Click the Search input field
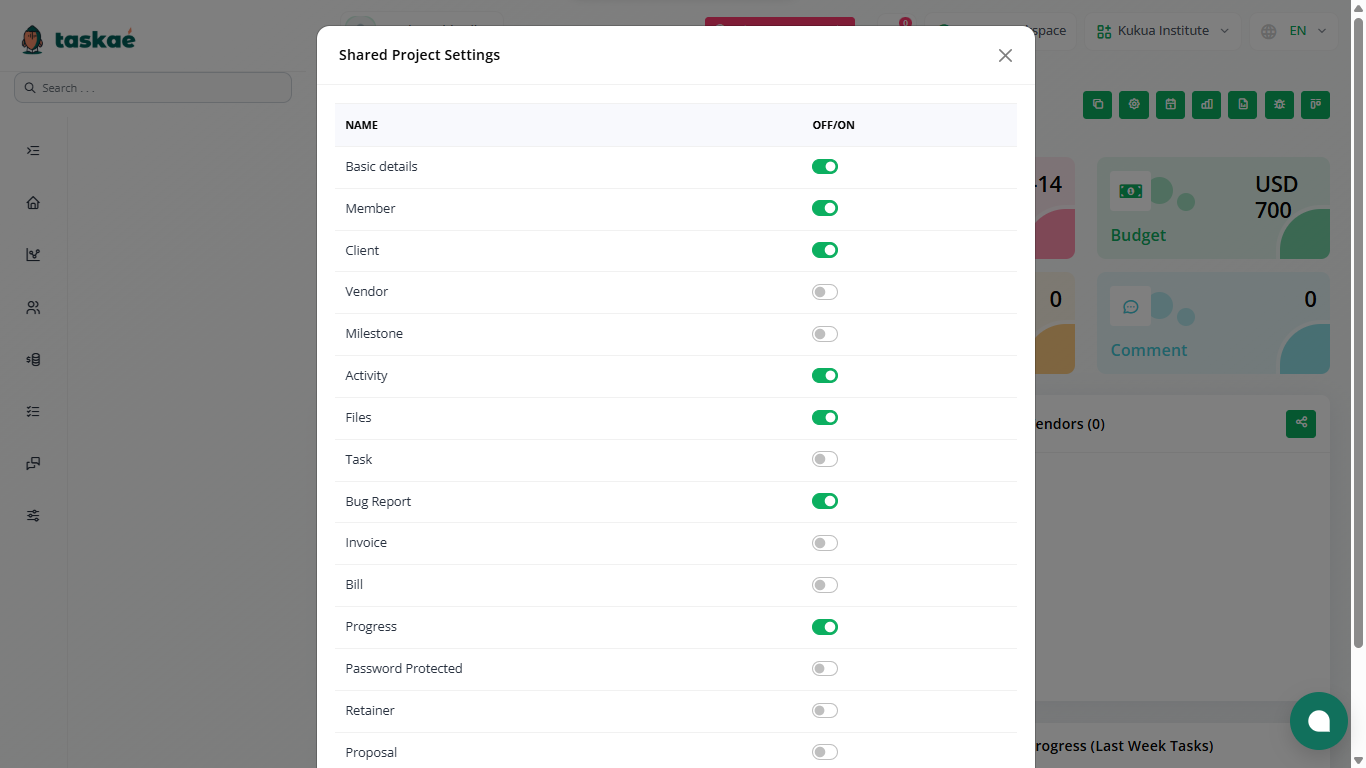The image size is (1366, 768). 153,88
